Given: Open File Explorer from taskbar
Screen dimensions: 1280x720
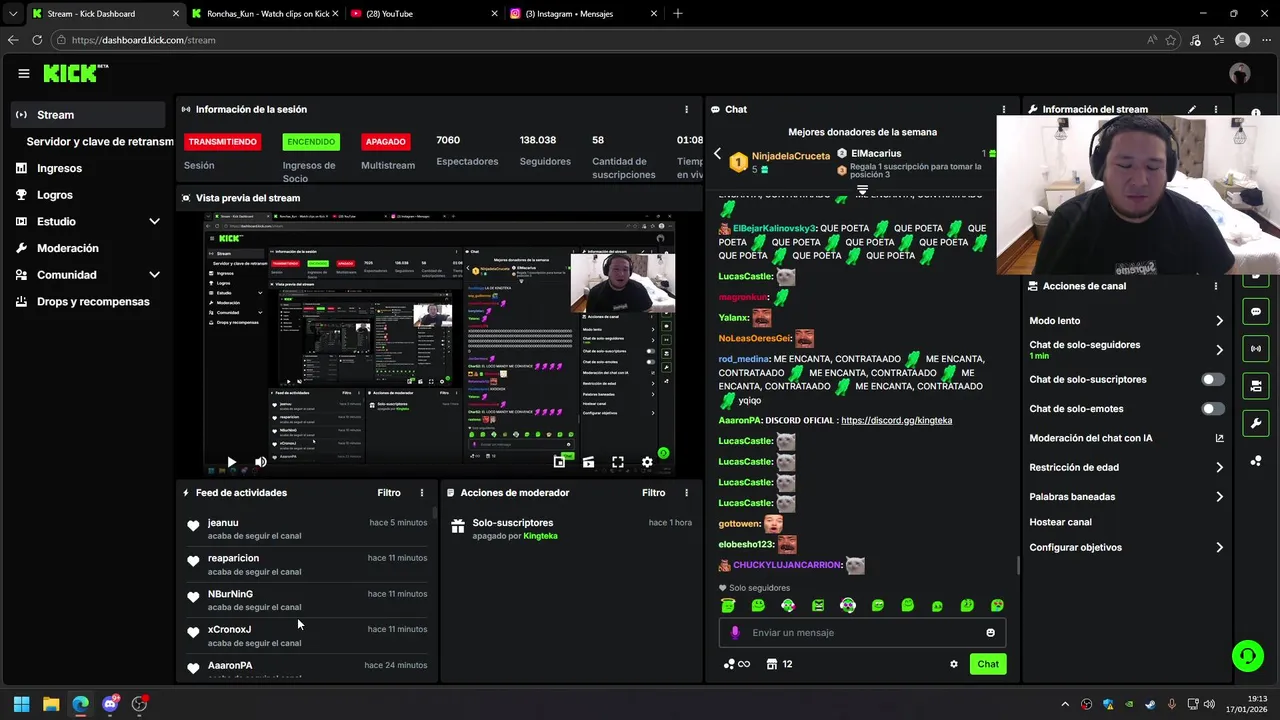Looking at the screenshot, I should [x=51, y=704].
